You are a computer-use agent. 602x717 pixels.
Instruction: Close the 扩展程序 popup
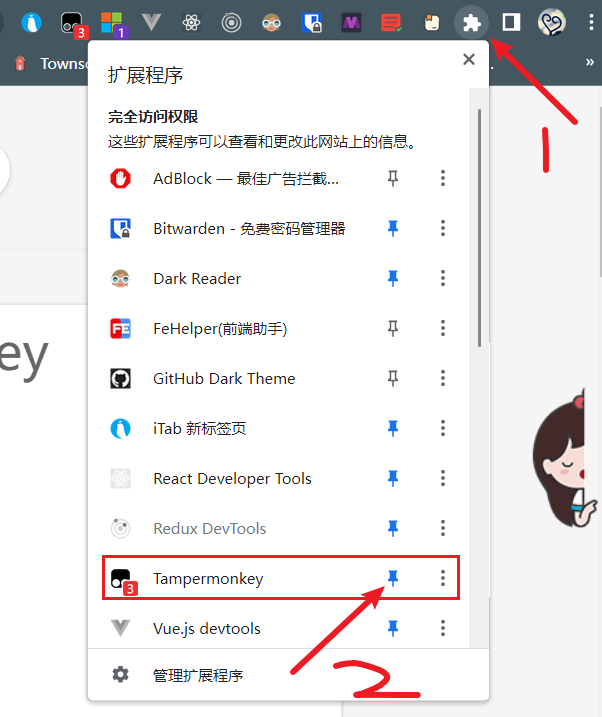click(x=468, y=60)
